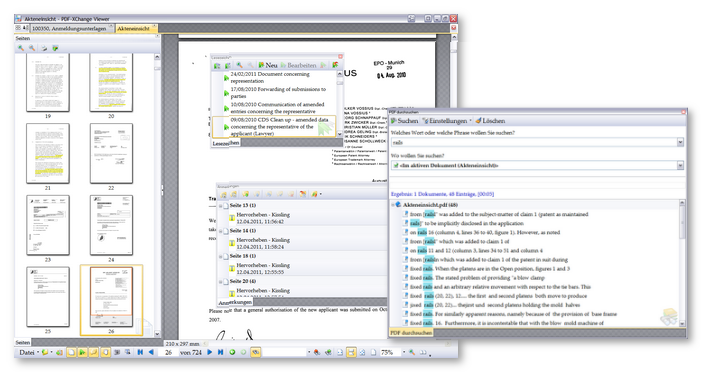Collapse the Akteneinsicht.pdf results tree
709x372 pixels.
click(393, 205)
